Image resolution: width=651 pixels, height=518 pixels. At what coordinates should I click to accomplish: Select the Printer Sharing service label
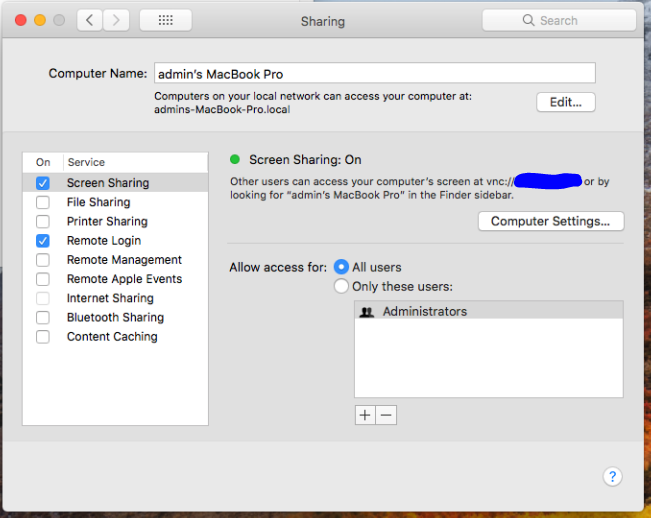(107, 221)
